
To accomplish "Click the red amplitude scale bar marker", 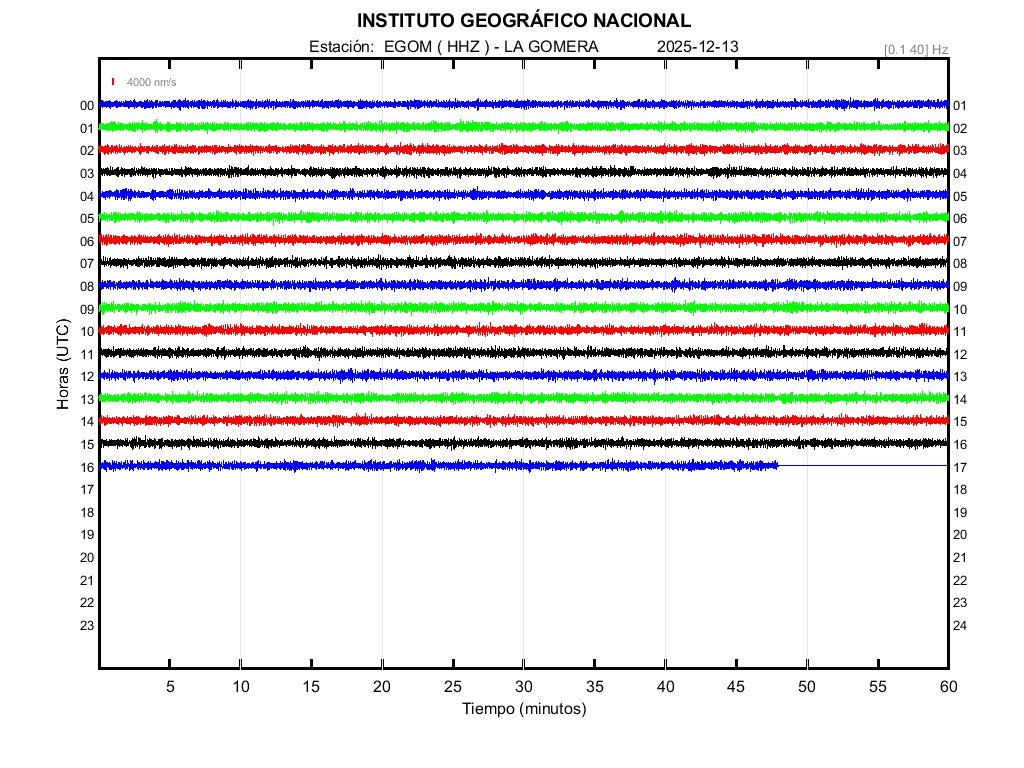I will pyautogui.click(x=113, y=82).
